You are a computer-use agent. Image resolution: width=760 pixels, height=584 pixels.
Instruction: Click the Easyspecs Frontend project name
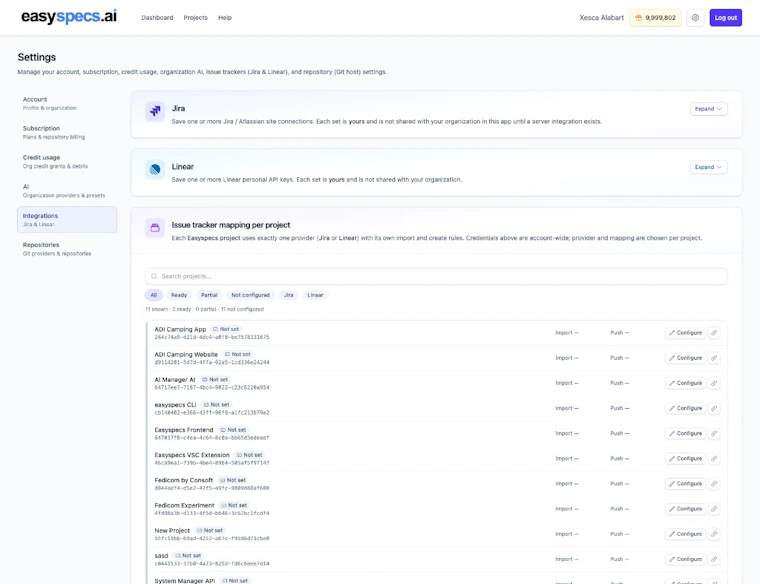click(x=184, y=430)
